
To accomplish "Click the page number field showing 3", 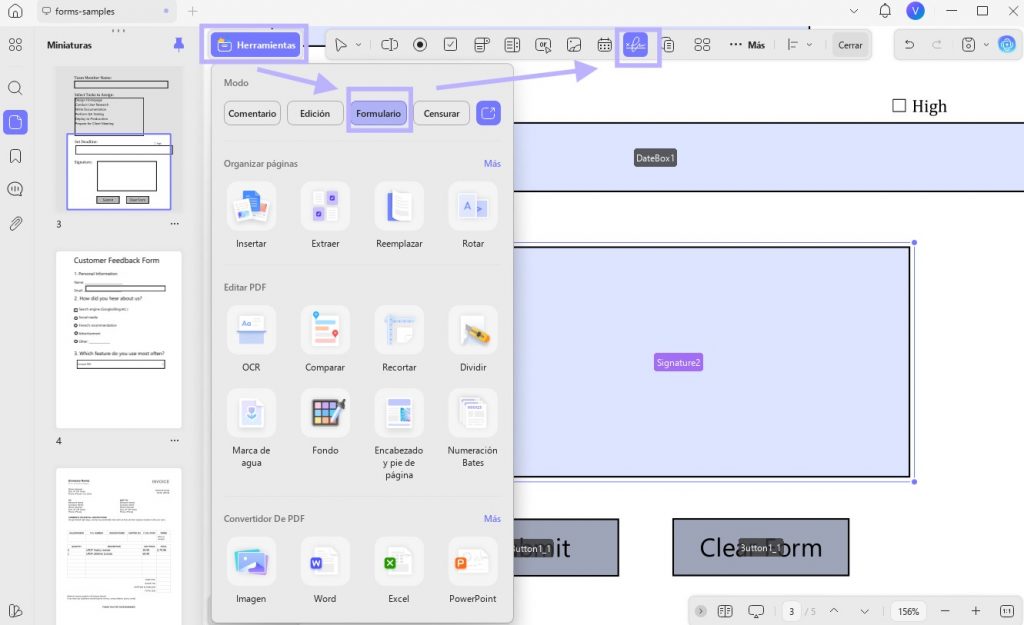I will tap(792, 611).
